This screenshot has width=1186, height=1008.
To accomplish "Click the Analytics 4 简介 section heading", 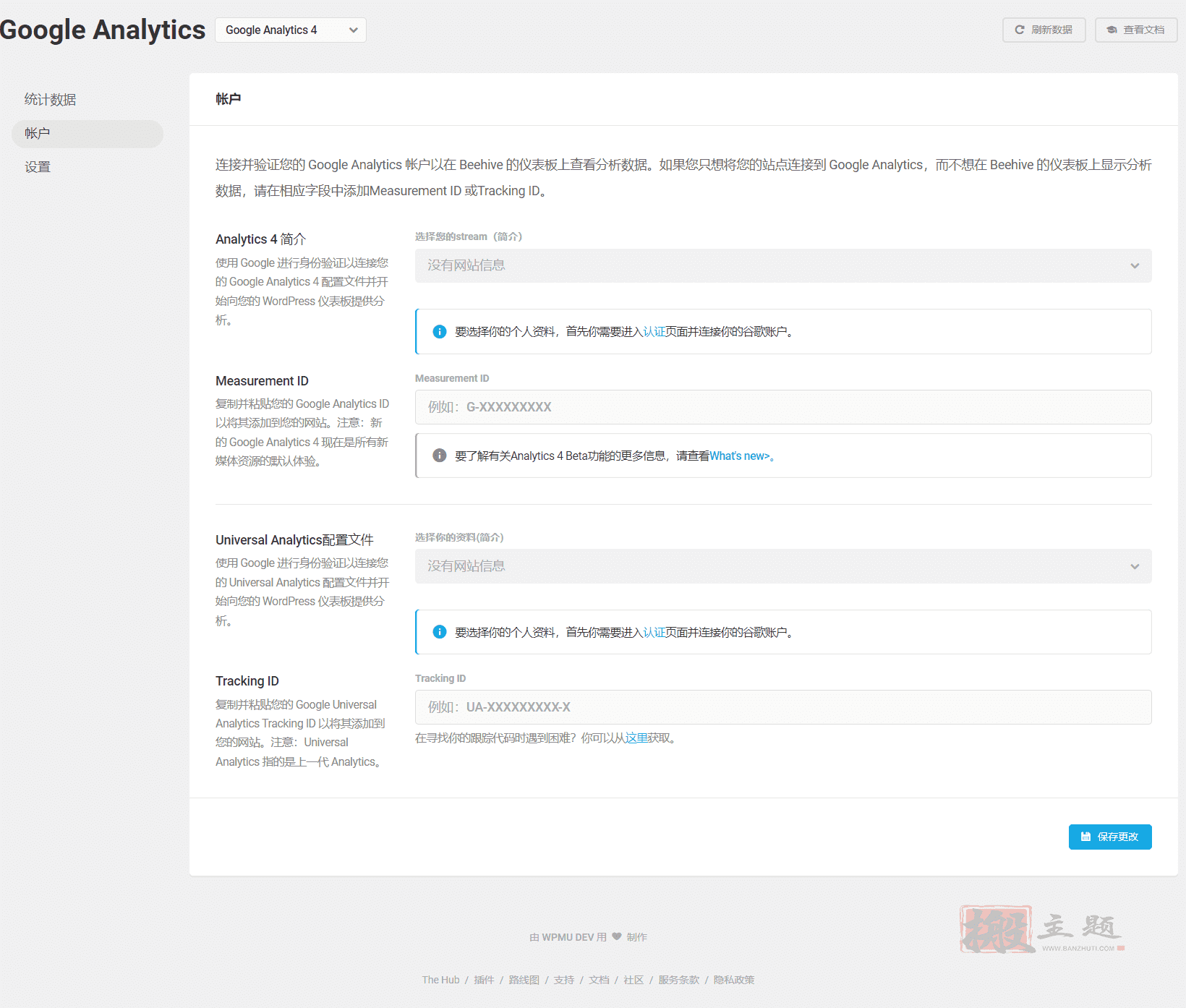I will [x=261, y=239].
